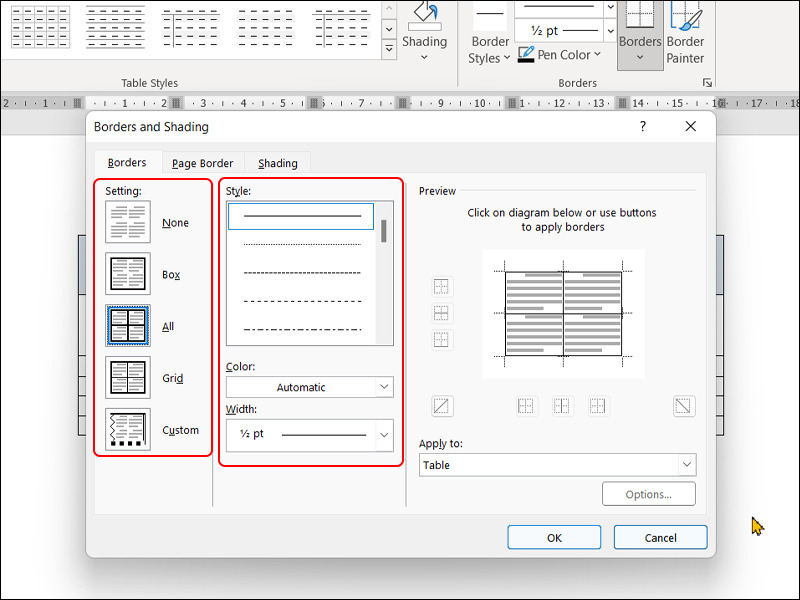Toggle inside vertical border preview button
The image size is (800, 600).
(x=562, y=406)
